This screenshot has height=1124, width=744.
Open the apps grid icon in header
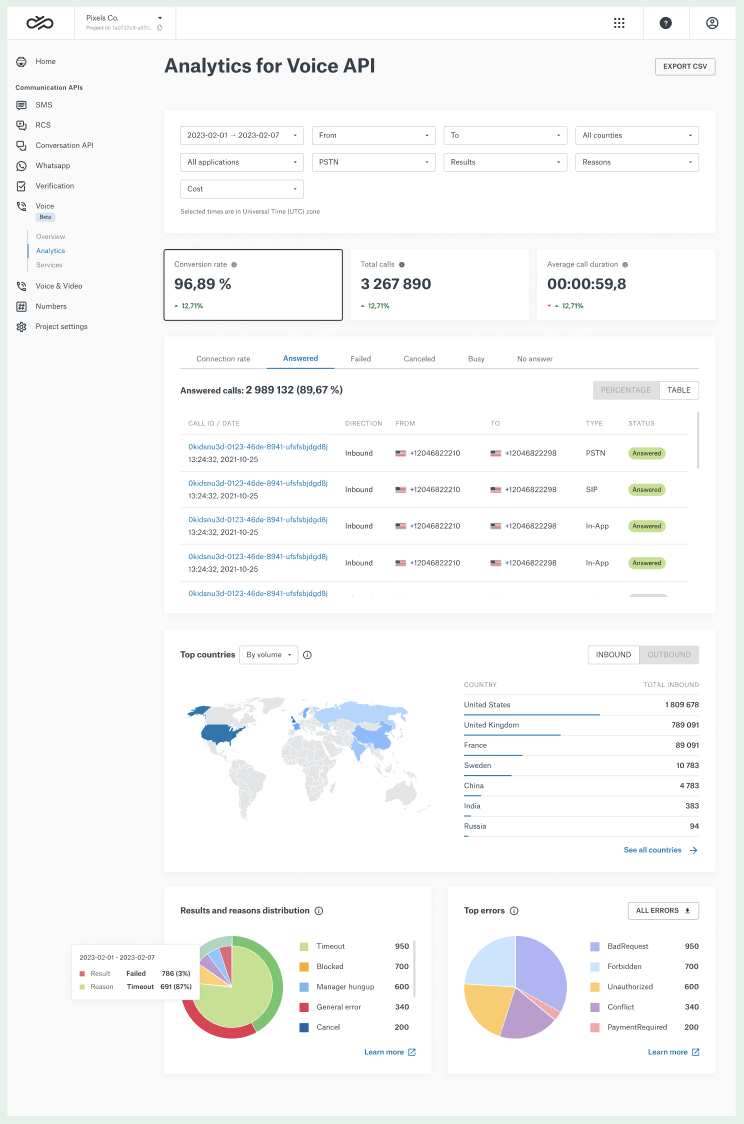619,22
